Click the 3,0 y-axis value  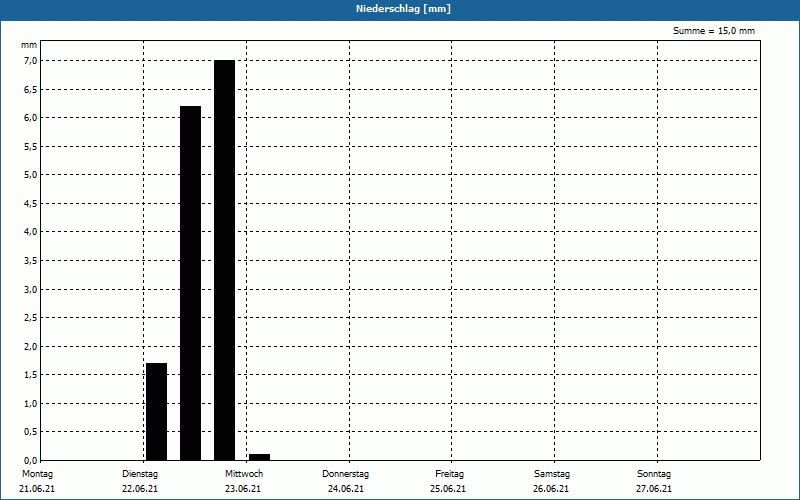coord(31,289)
